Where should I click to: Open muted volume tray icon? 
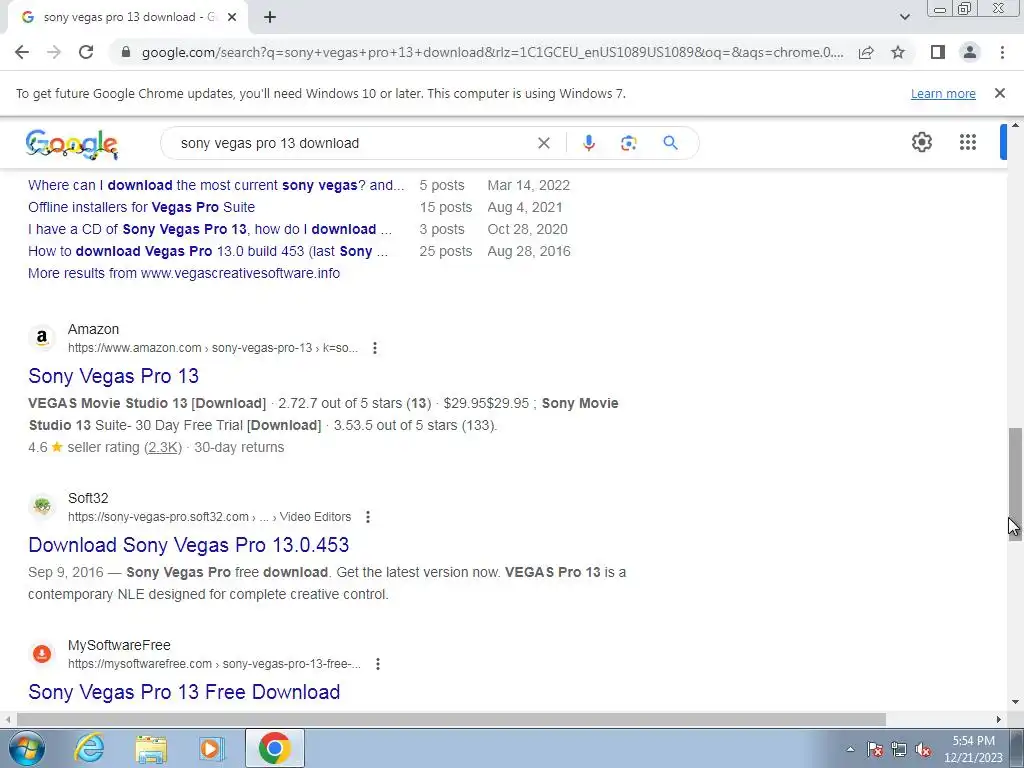tap(923, 750)
